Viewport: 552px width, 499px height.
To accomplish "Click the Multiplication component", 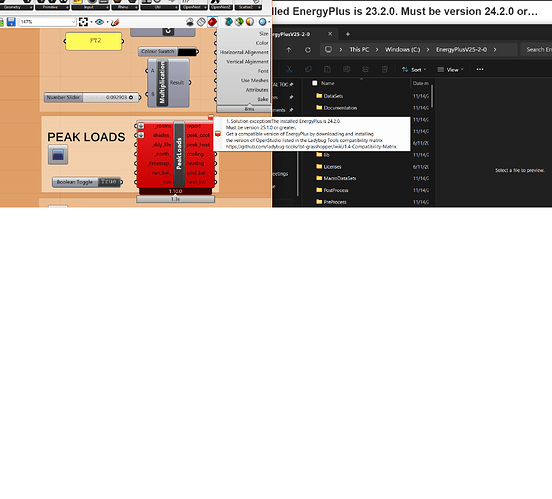I will click(x=168, y=83).
